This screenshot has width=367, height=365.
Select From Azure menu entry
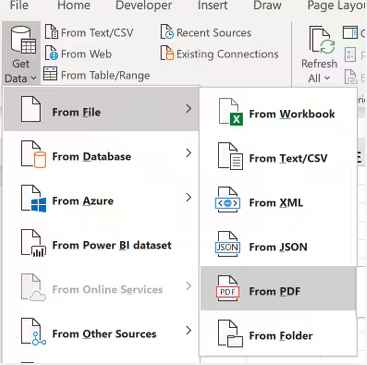click(x=101, y=198)
